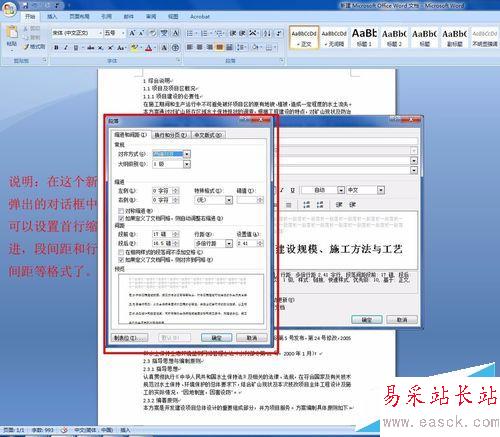Screen dimensions: 500x437
Task: Click the bullets list icon
Action: point(190,33)
